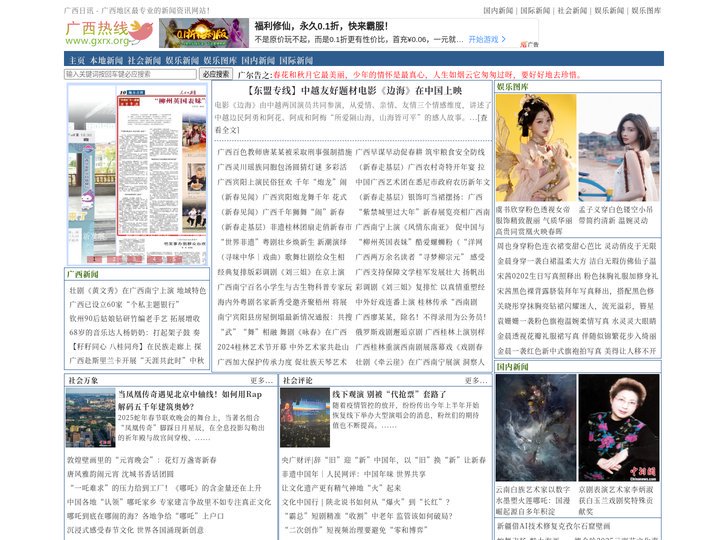Screen dimensions: 720x540
Task: Open the concert photo thumbnail in 社会评论
Action: coord(305,417)
